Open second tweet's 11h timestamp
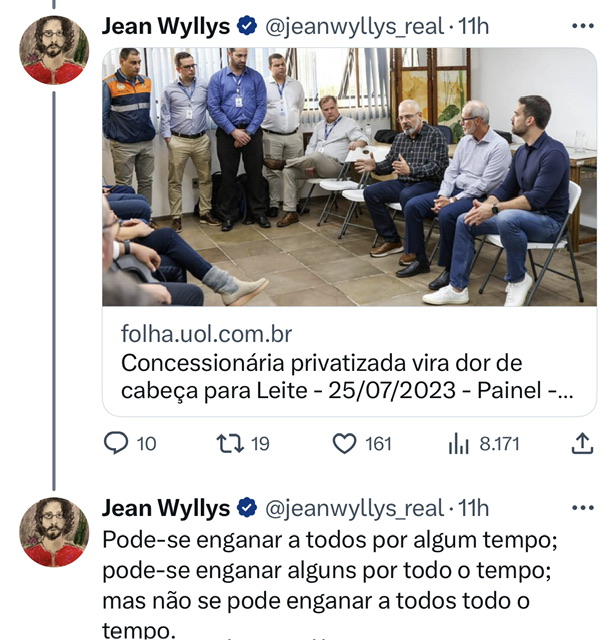Image resolution: width=615 pixels, height=640 pixels. click(x=473, y=509)
